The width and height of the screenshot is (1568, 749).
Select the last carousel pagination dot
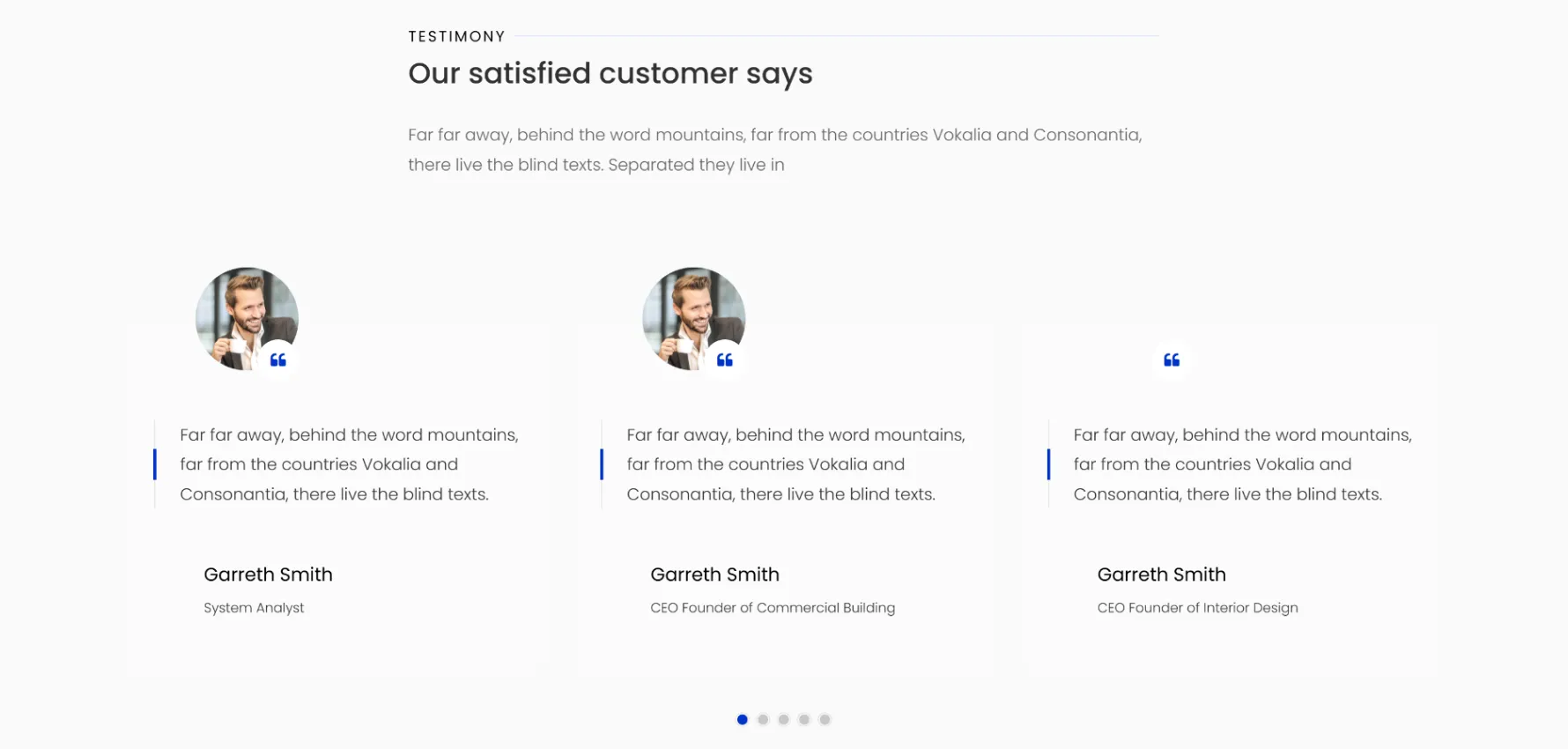coord(825,720)
